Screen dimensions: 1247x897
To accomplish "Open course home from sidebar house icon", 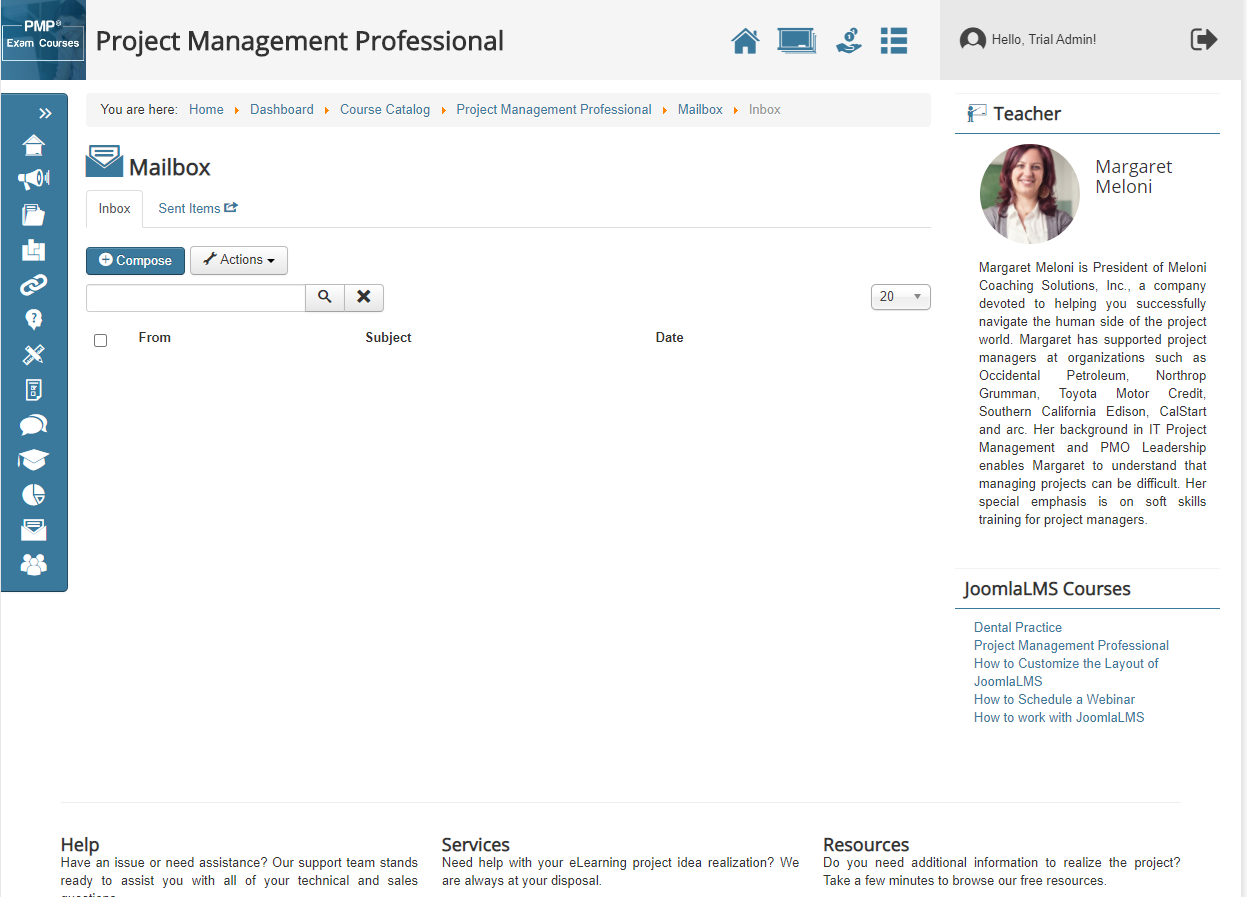I will (x=34, y=146).
